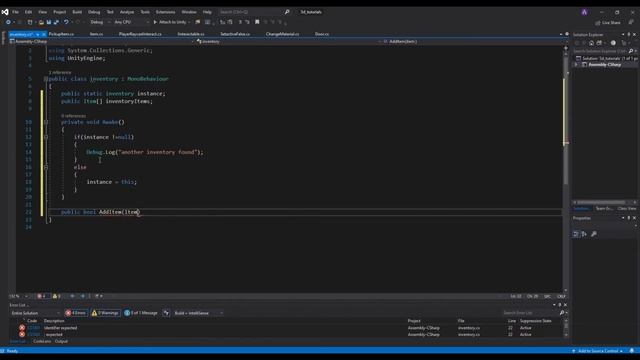Image resolution: width=640 pixels, height=360 pixels.
Task: Close the Solution Explorer panel
Action: (634, 35)
